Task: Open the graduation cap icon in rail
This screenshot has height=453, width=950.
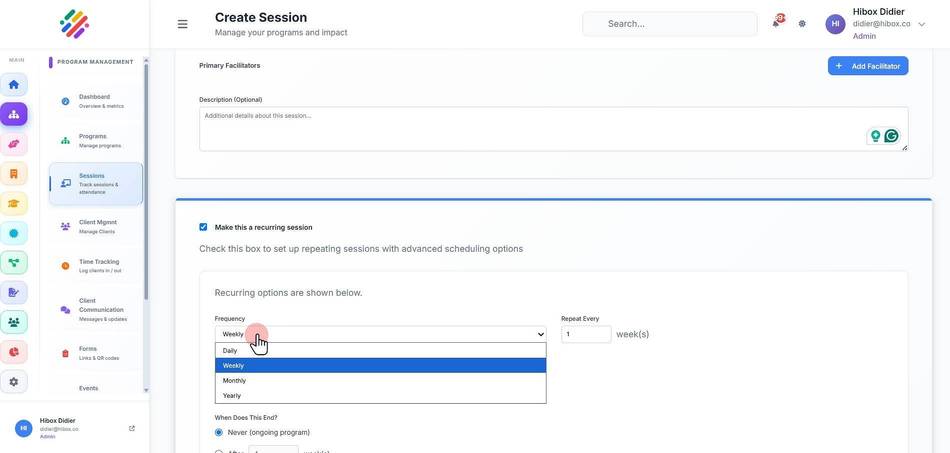Action: [13, 203]
